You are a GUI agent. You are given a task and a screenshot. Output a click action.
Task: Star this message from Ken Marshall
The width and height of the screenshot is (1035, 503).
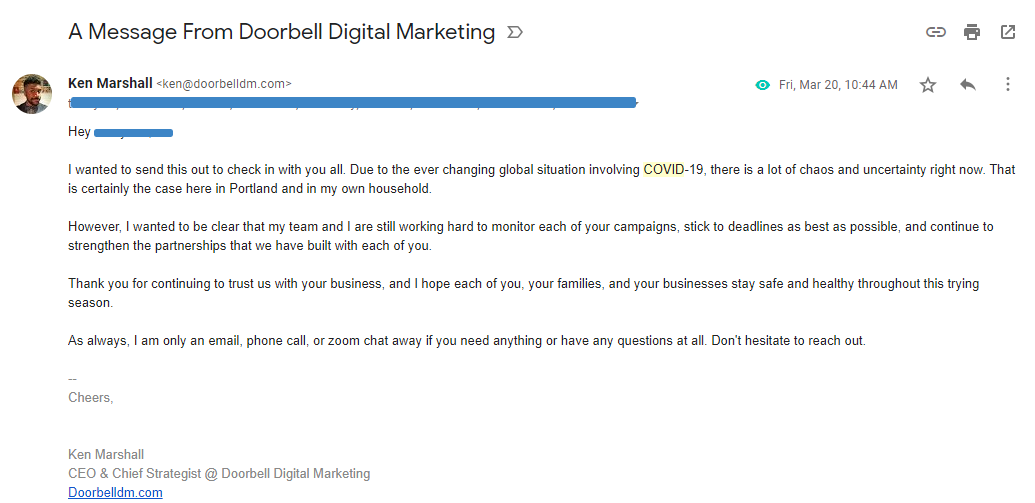pos(928,84)
